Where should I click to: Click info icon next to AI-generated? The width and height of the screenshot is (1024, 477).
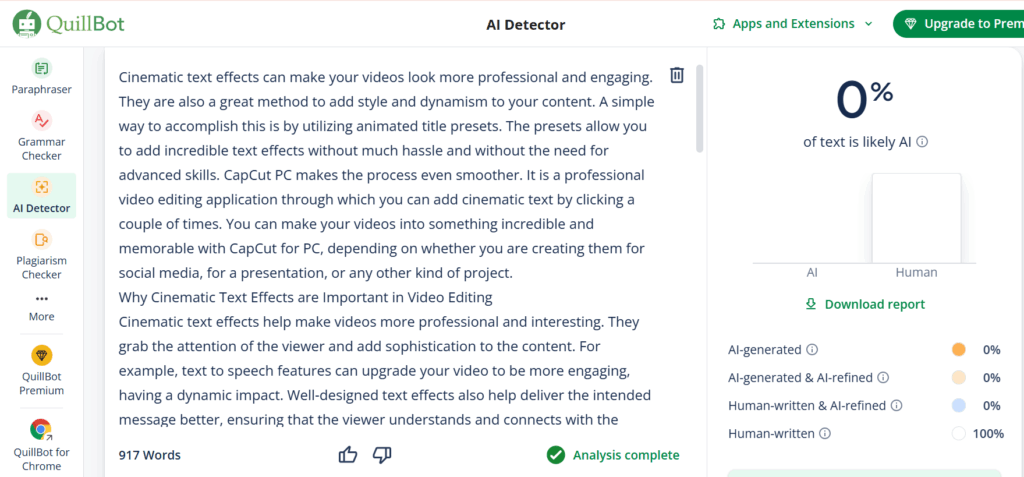[812, 350]
